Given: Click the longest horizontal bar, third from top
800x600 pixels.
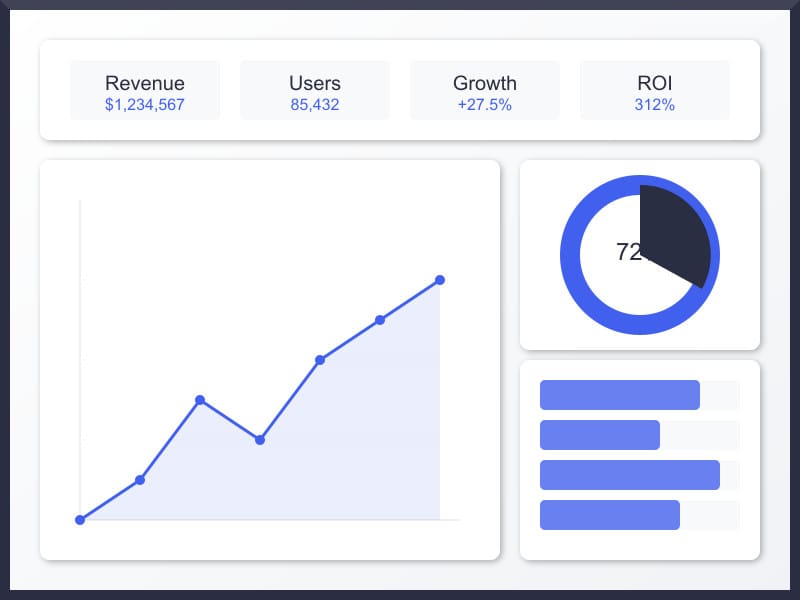Looking at the screenshot, I should 630,475.
